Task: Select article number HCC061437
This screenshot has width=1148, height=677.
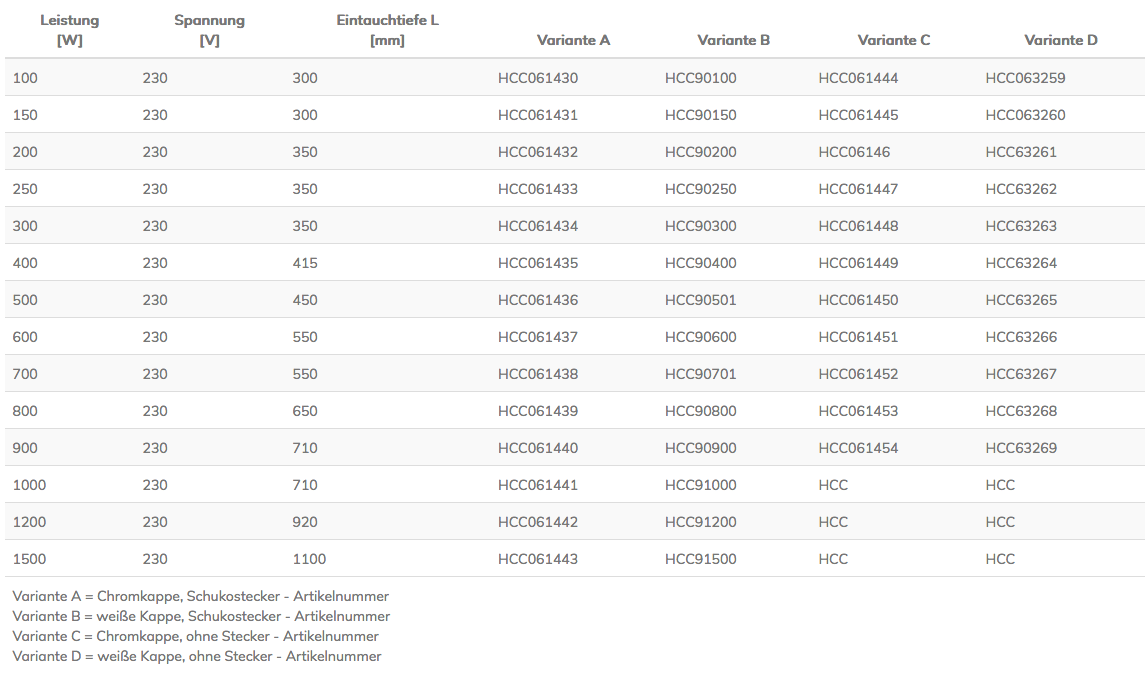Action: pos(538,337)
